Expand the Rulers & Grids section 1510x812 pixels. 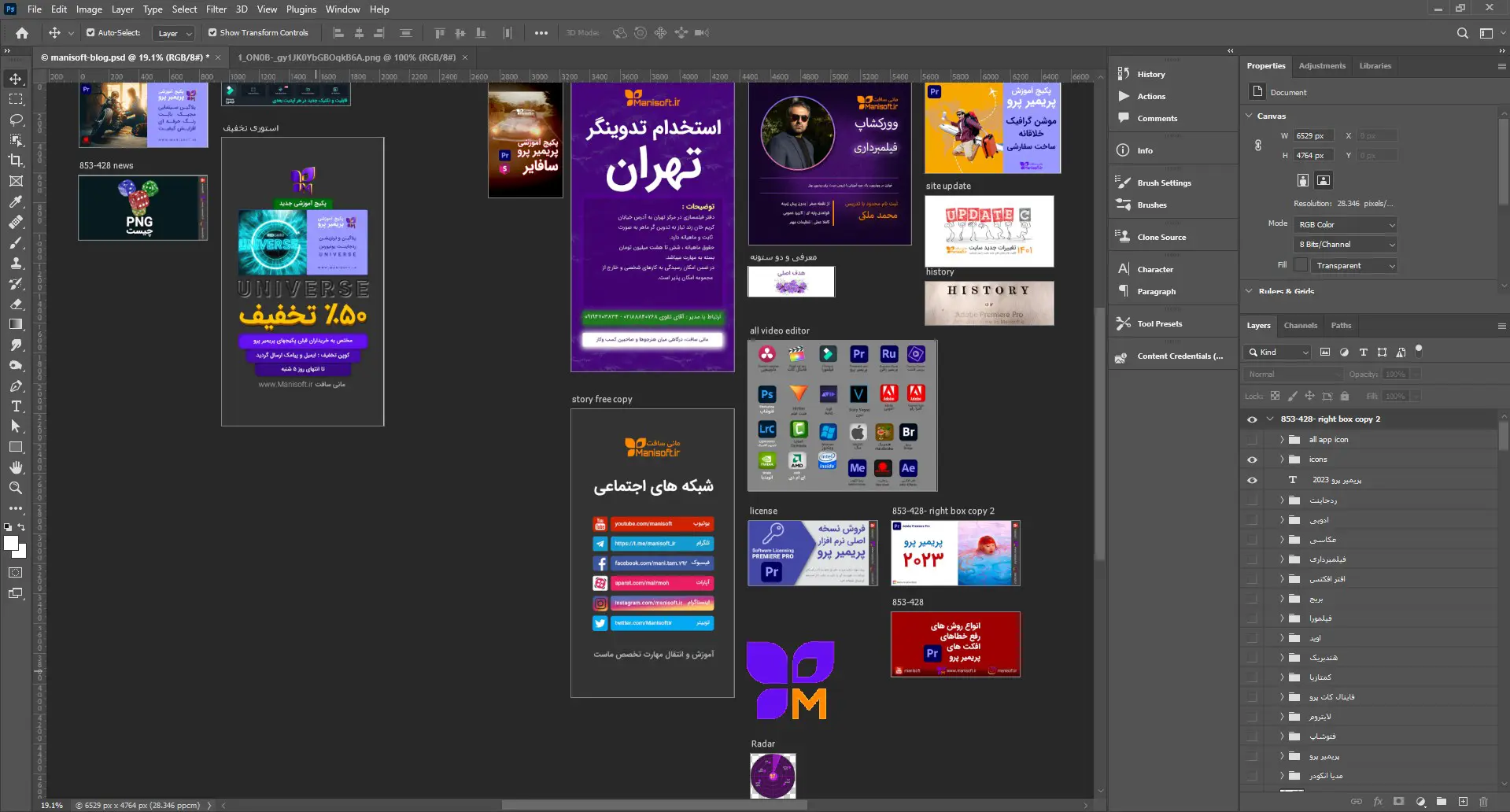pos(1250,291)
